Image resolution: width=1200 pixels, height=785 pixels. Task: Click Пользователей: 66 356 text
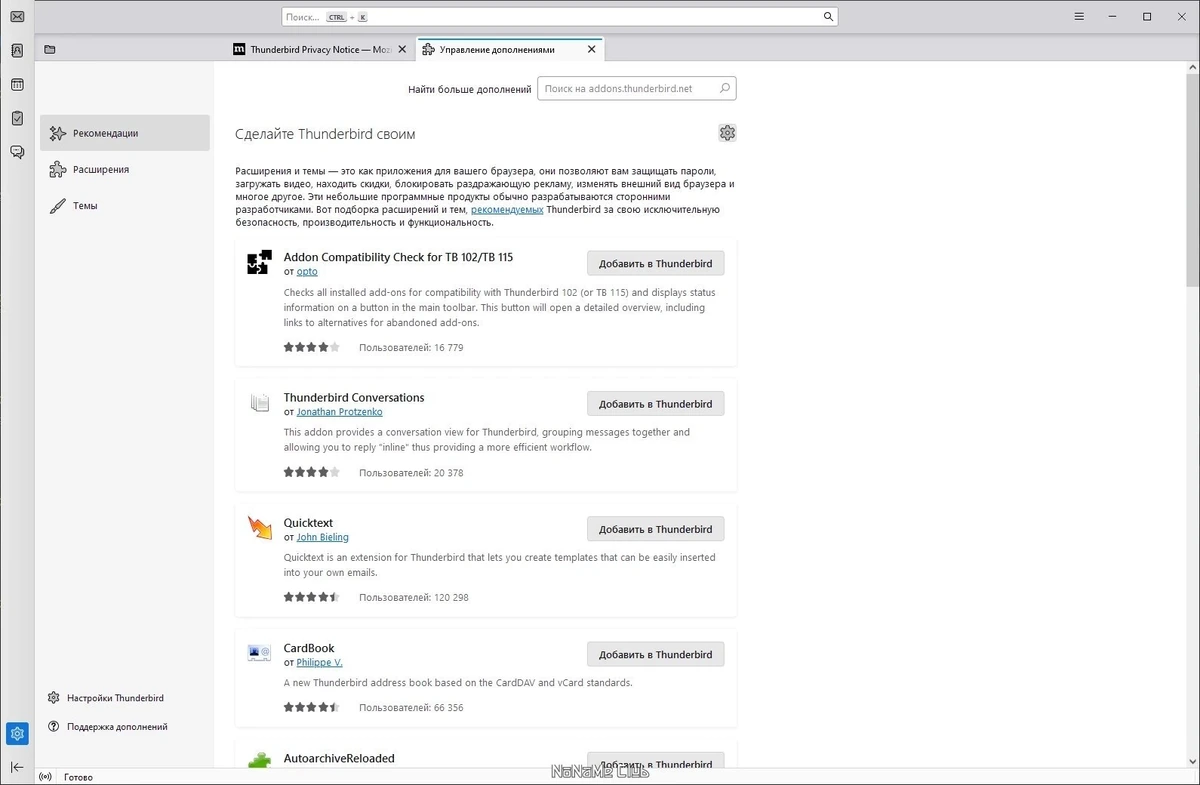tap(411, 708)
